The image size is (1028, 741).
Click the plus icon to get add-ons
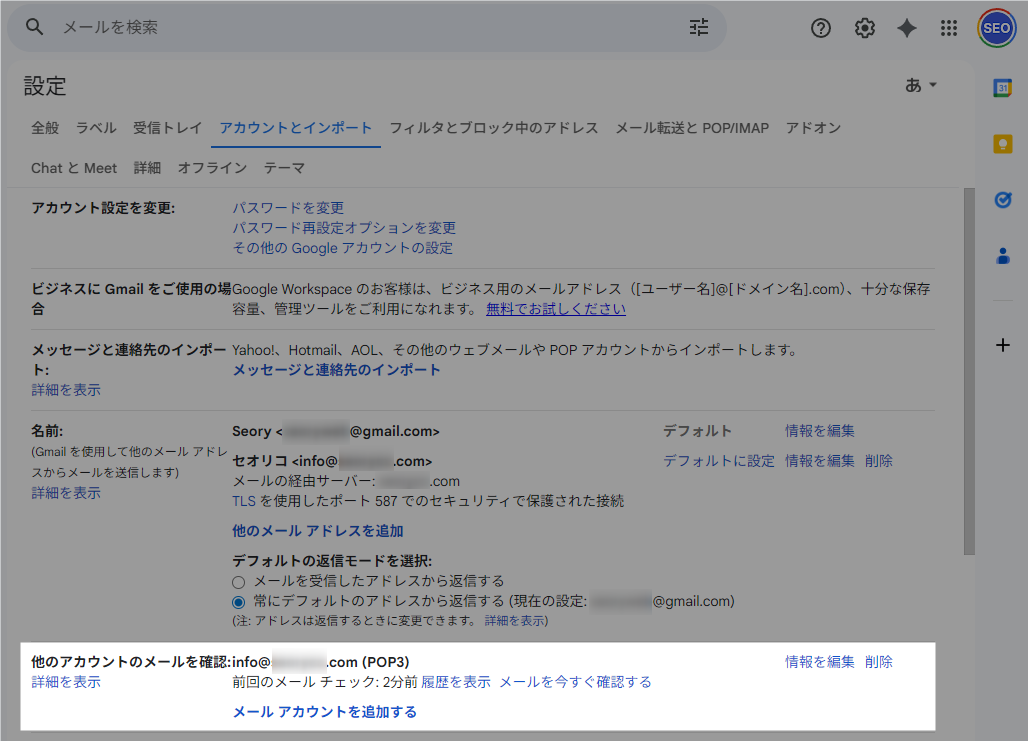point(1003,345)
